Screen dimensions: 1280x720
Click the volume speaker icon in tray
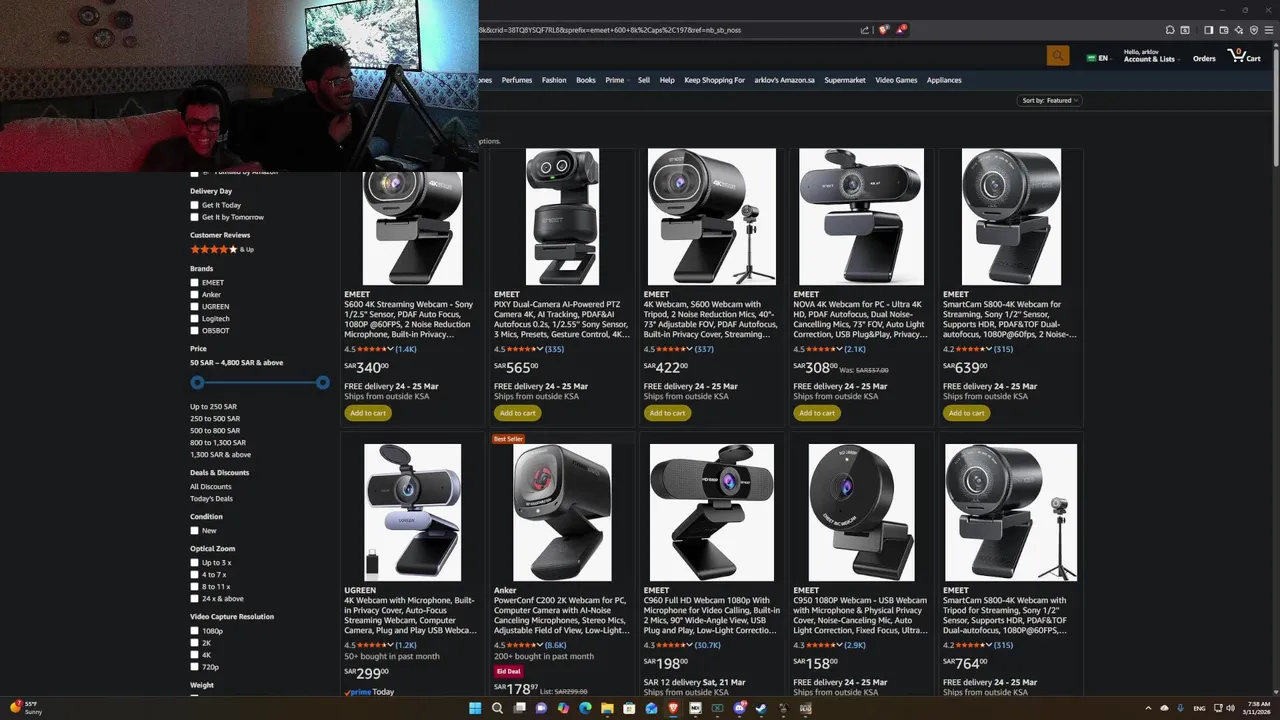1230,708
